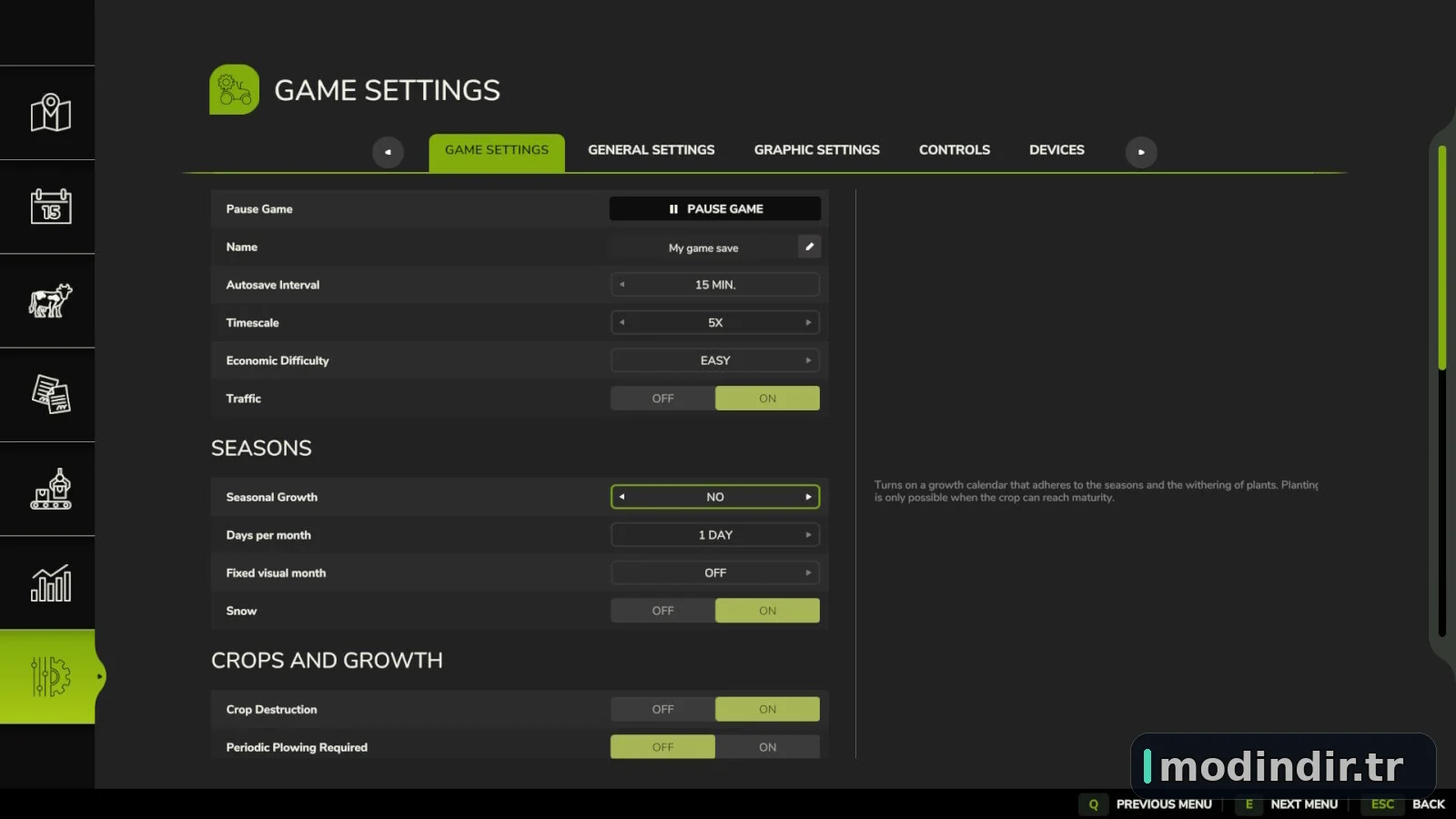This screenshot has height=819, width=1456.
Task: Click the OFF value for Fixed visual month
Action: click(715, 572)
